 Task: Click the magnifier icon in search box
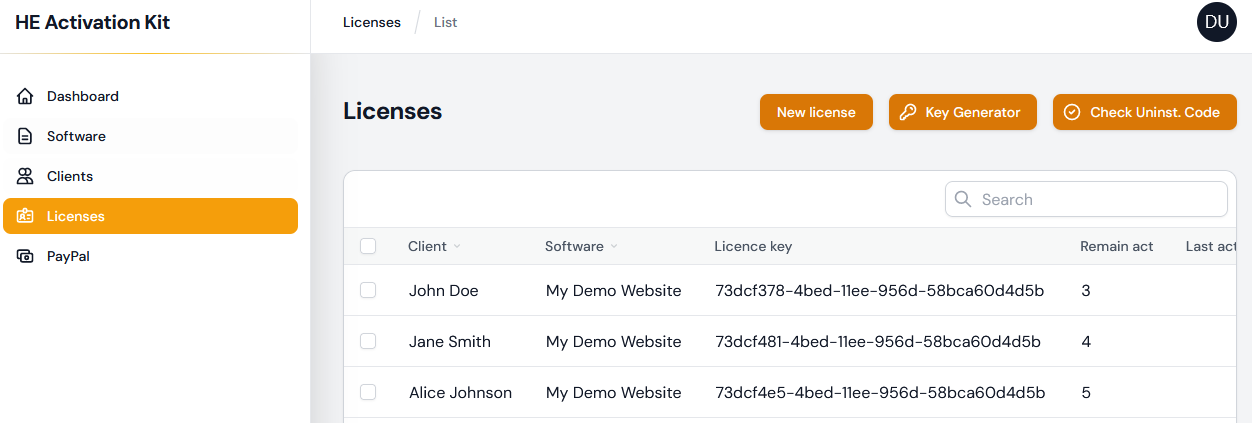coord(963,199)
